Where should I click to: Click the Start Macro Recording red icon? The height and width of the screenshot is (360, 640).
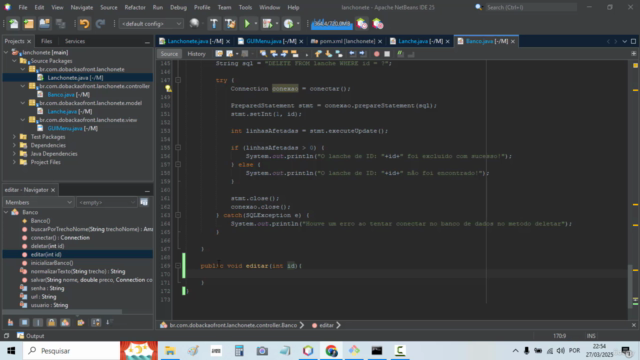[376, 54]
